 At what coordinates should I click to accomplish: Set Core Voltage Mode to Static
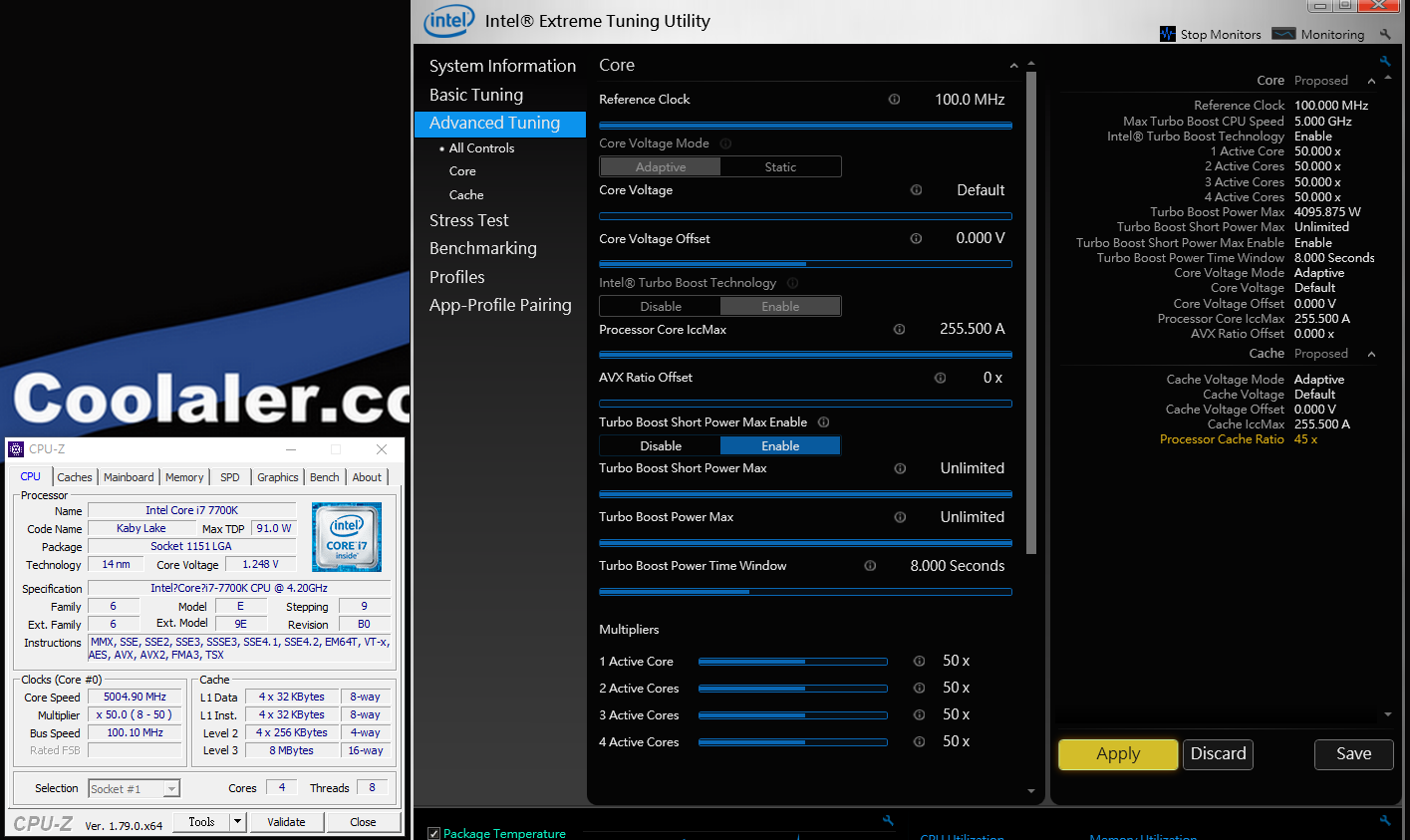pyautogui.click(x=780, y=167)
